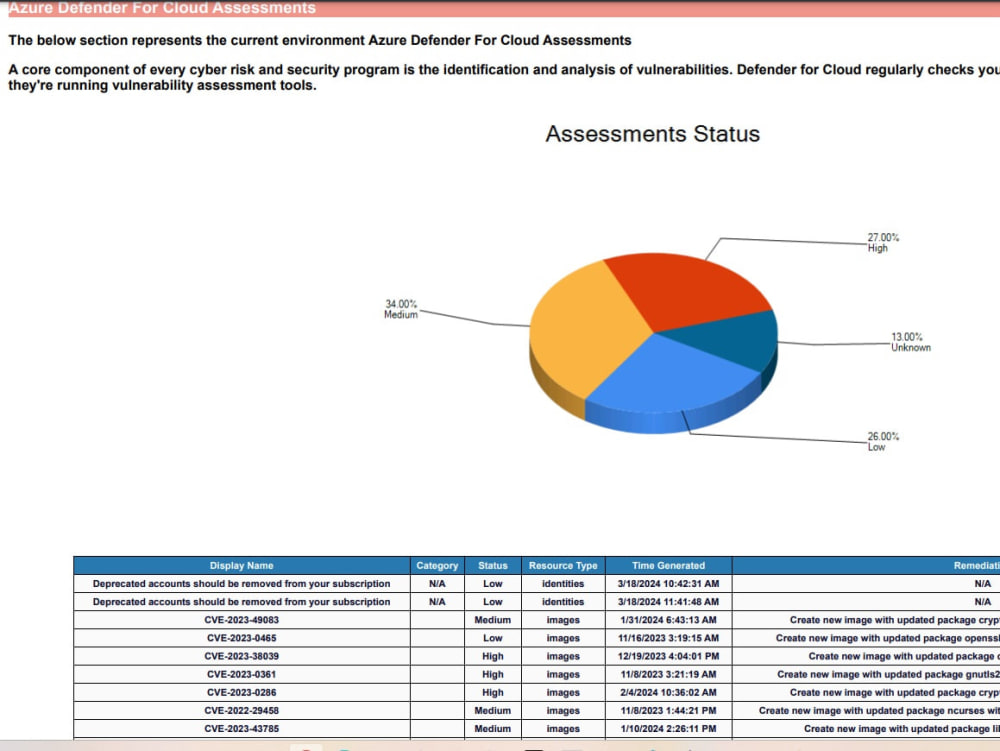The width and height of the screenshot is (1000, 751).
Task: Click the Medium status in the CVE-2023-49083 row
Action: [492, 620]
